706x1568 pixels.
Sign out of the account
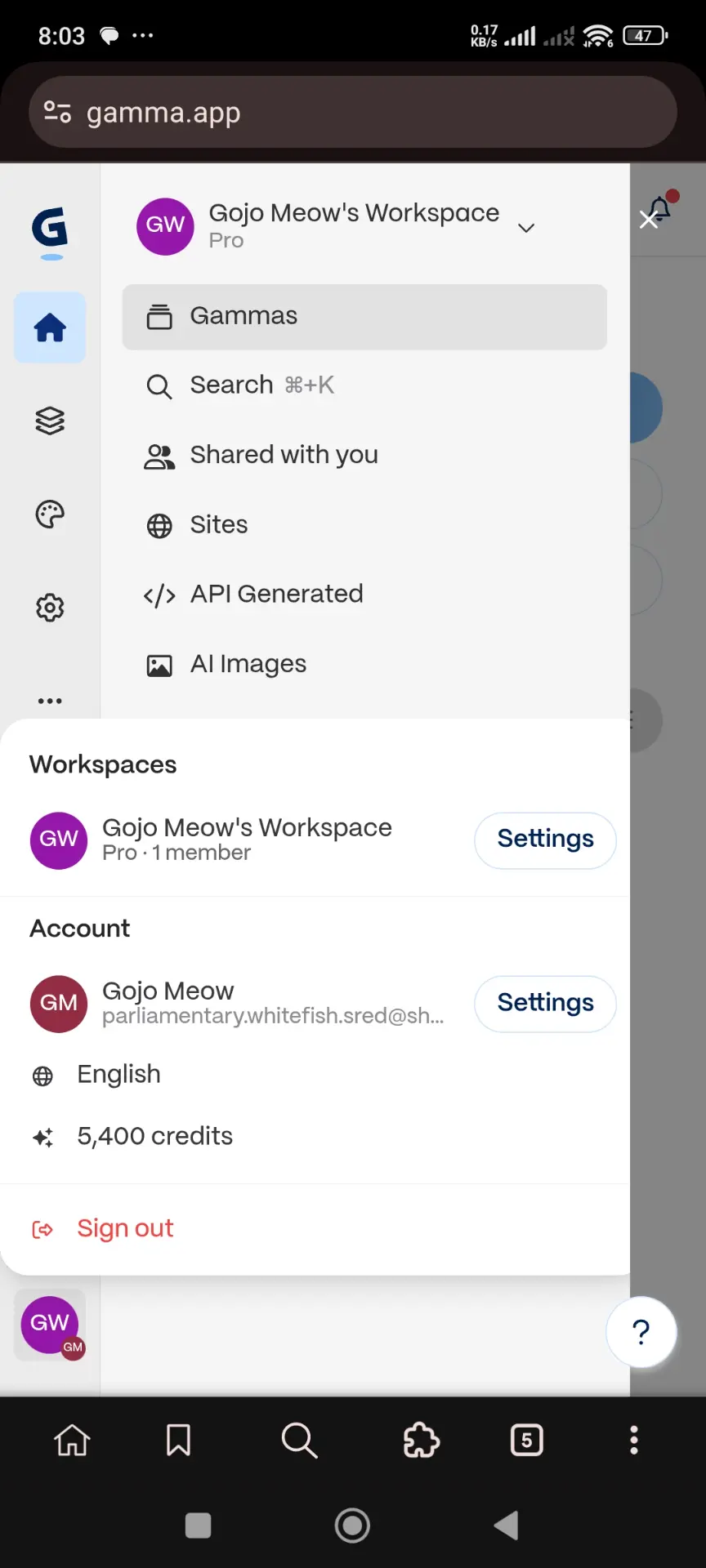(x=315, y=1229)
